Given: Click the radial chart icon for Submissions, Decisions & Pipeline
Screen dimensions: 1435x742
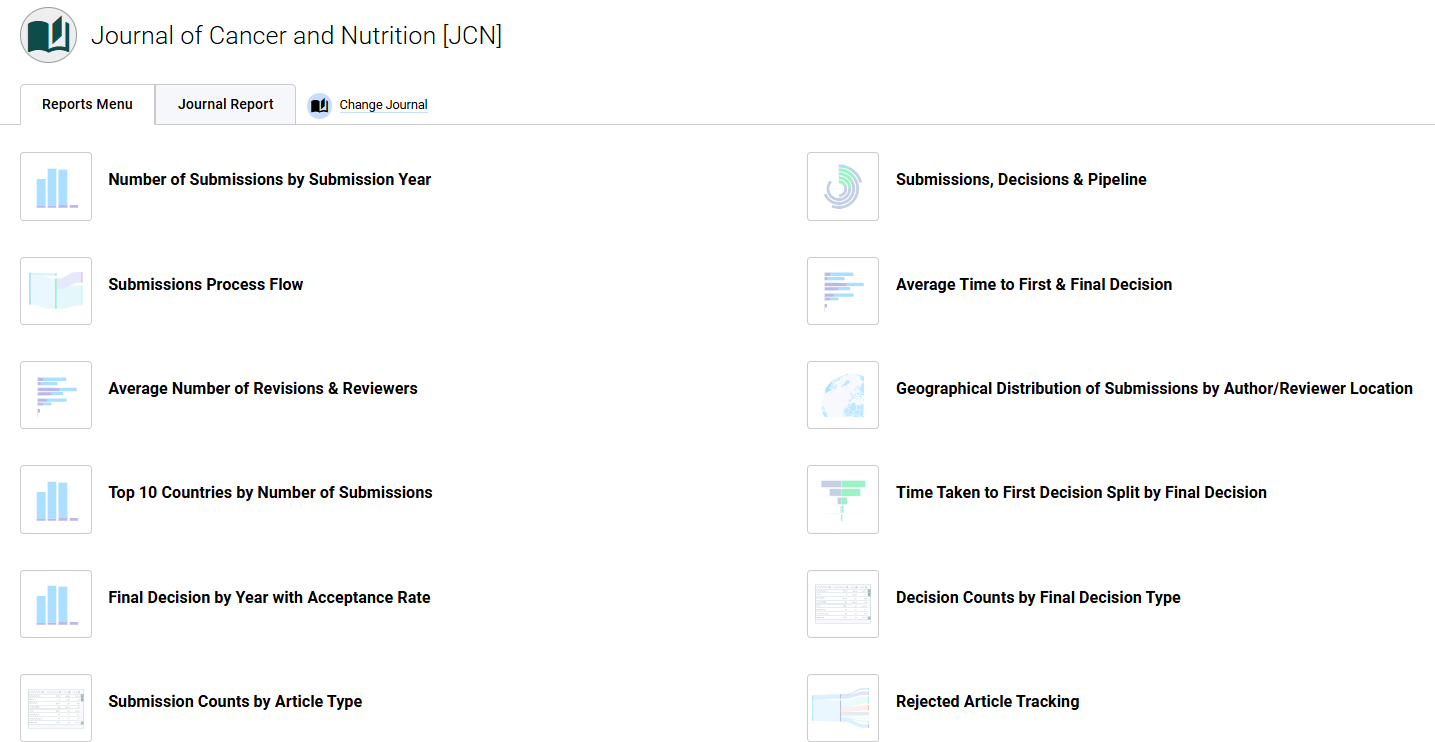Looking at the screenshot, I should pos(843,186).
